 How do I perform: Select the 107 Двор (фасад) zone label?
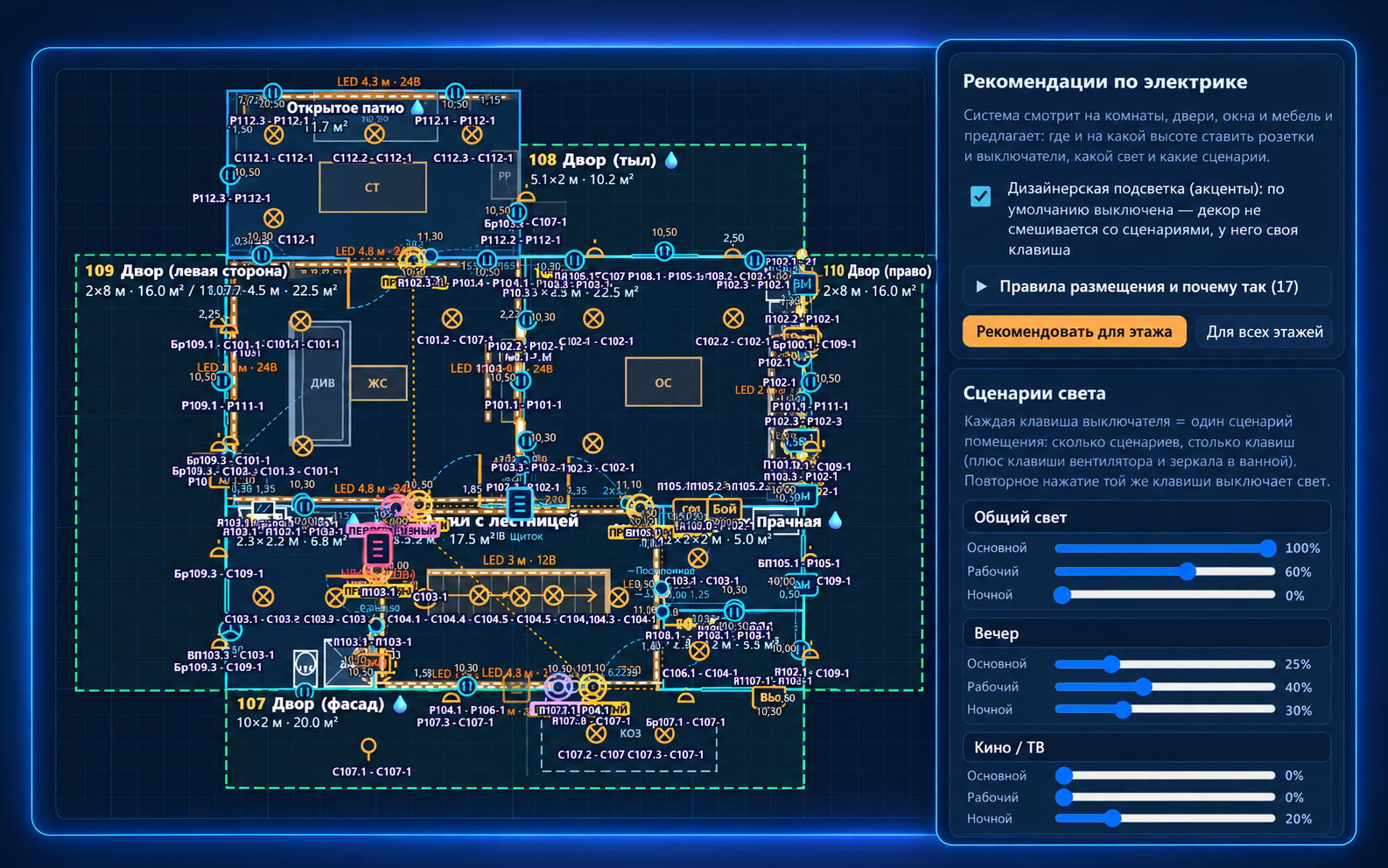tap(311, 703)
